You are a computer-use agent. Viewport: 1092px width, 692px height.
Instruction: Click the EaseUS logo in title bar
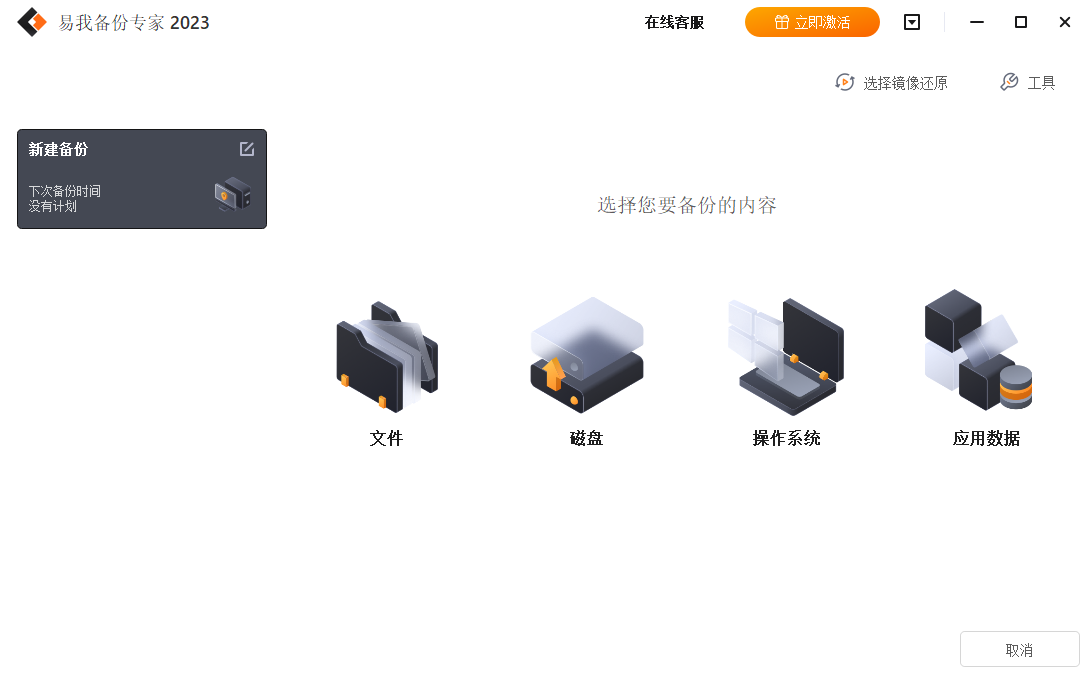tap(32, 22)
